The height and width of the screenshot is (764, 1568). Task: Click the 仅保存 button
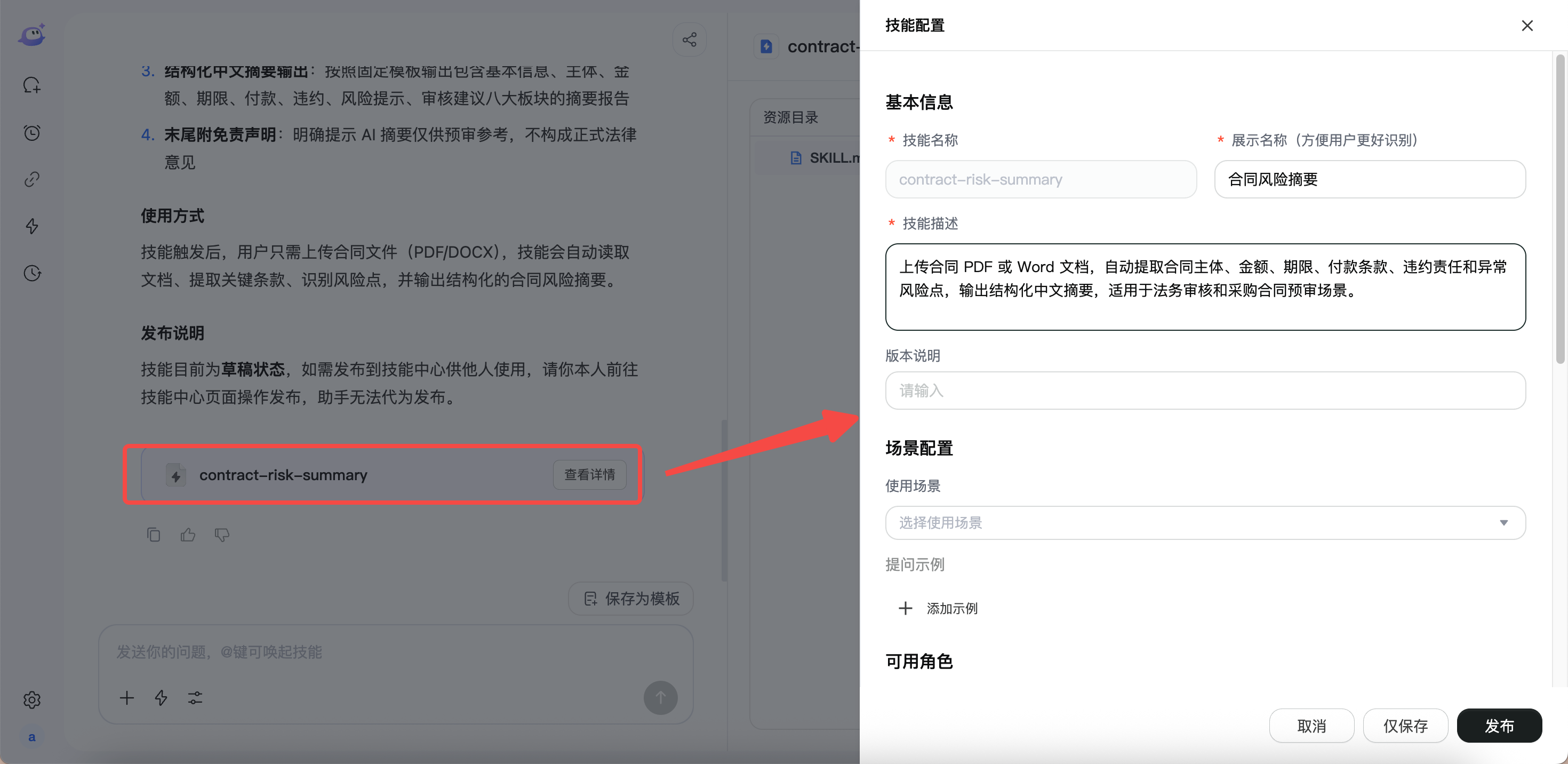click(1405, 725)
